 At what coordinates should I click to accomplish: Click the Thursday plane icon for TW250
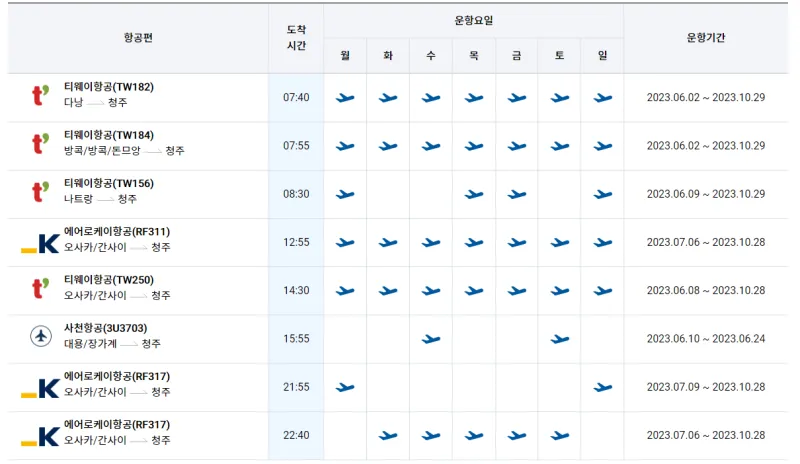474,291
